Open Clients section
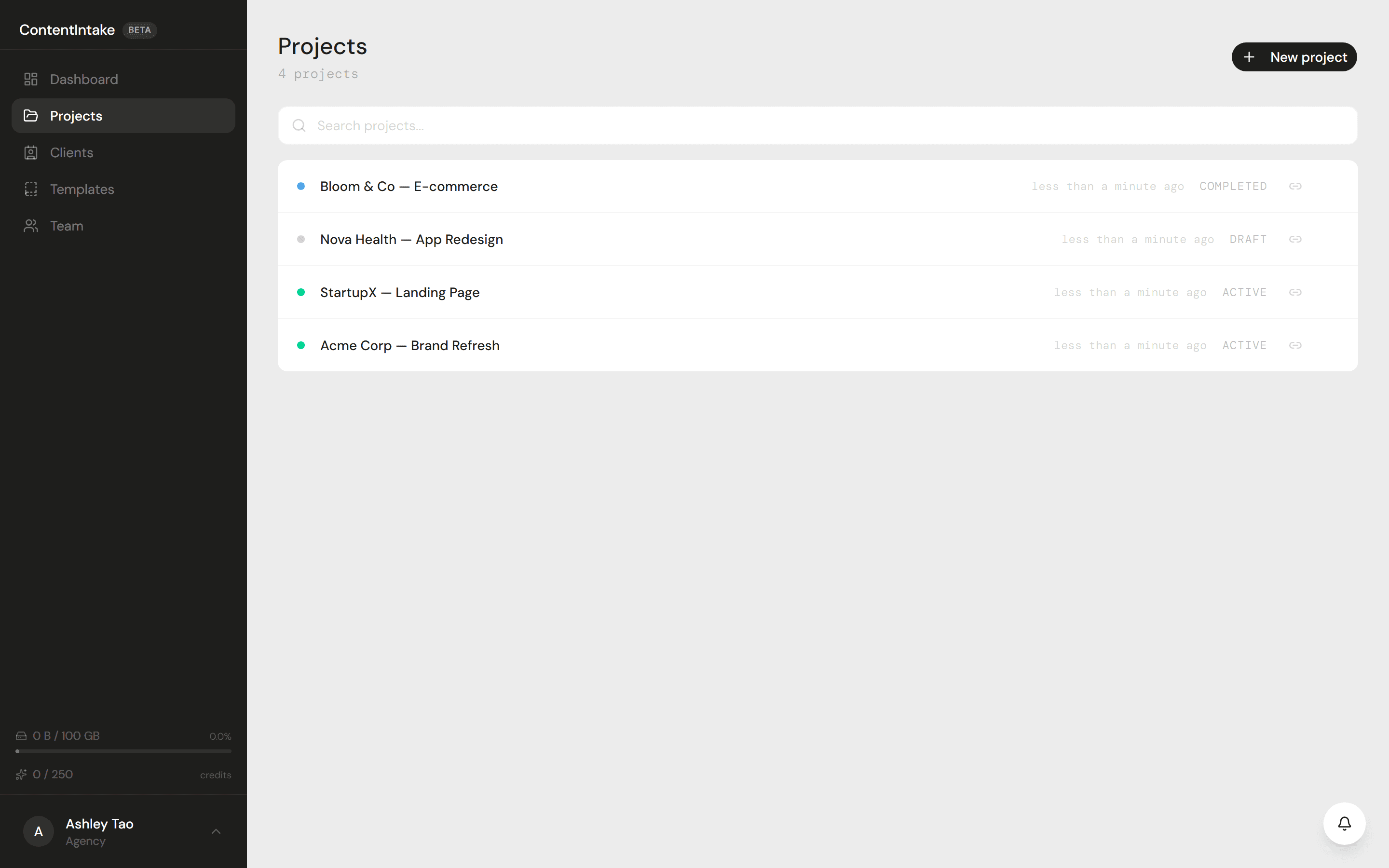The image size is (1389, 868). (123, 153)
